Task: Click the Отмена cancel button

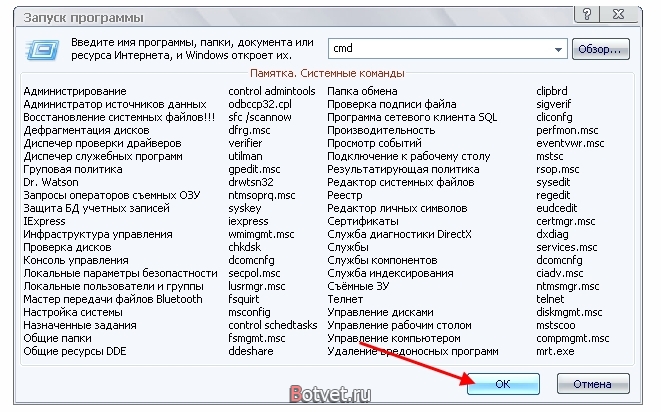Action: 593,384
